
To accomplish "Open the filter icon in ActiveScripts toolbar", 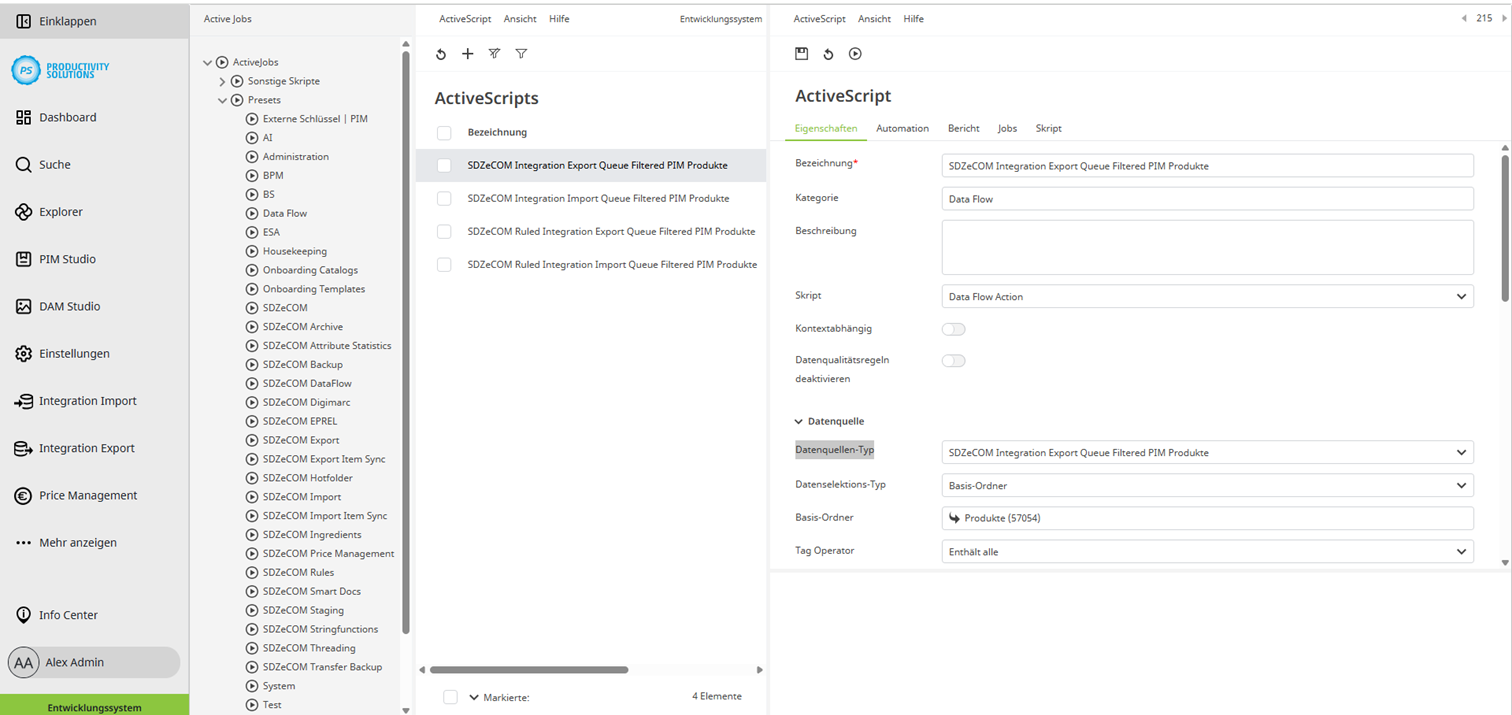I will (521, 54).
